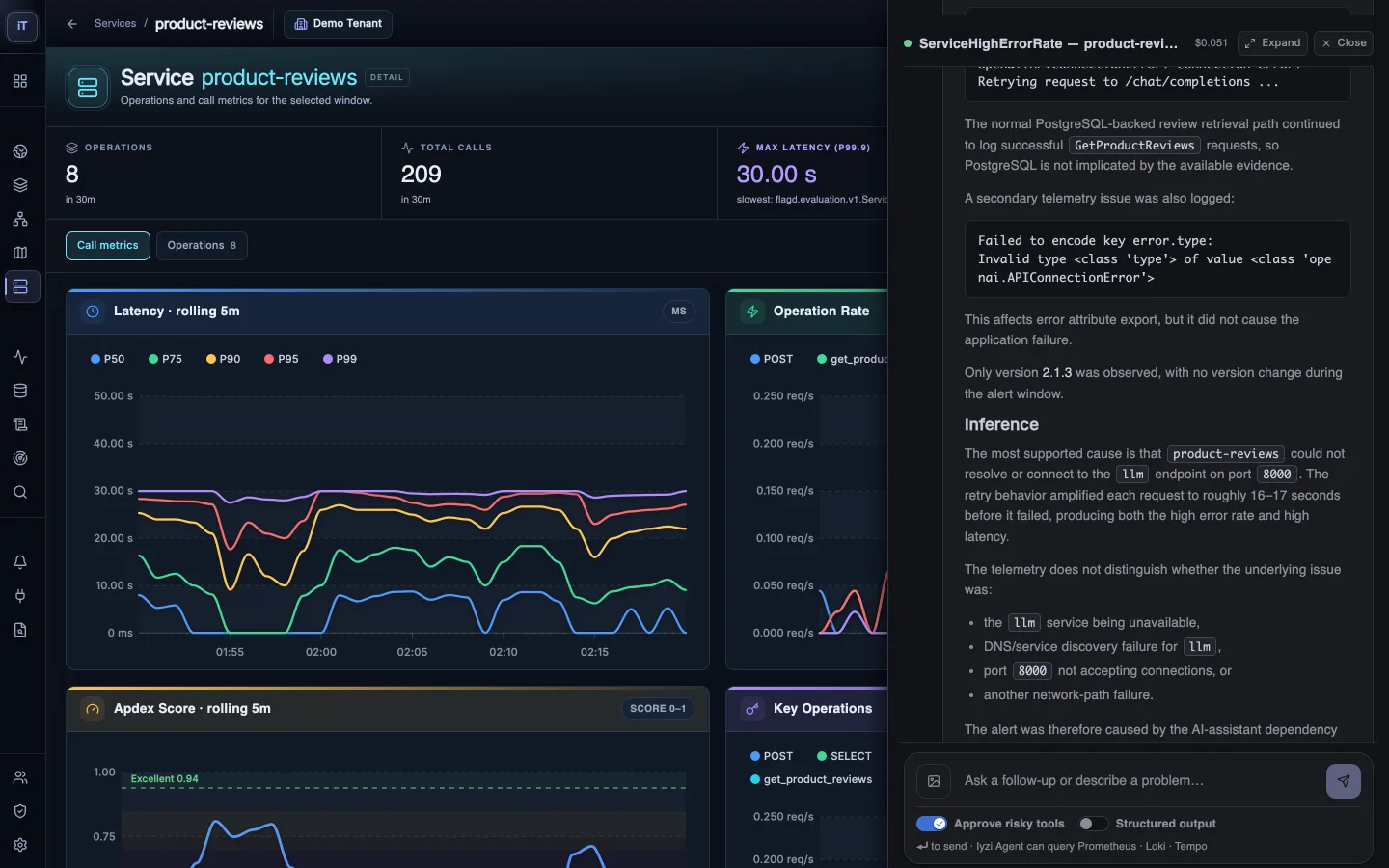Open the dashboard grid icon in sidebar

point(20,82)
